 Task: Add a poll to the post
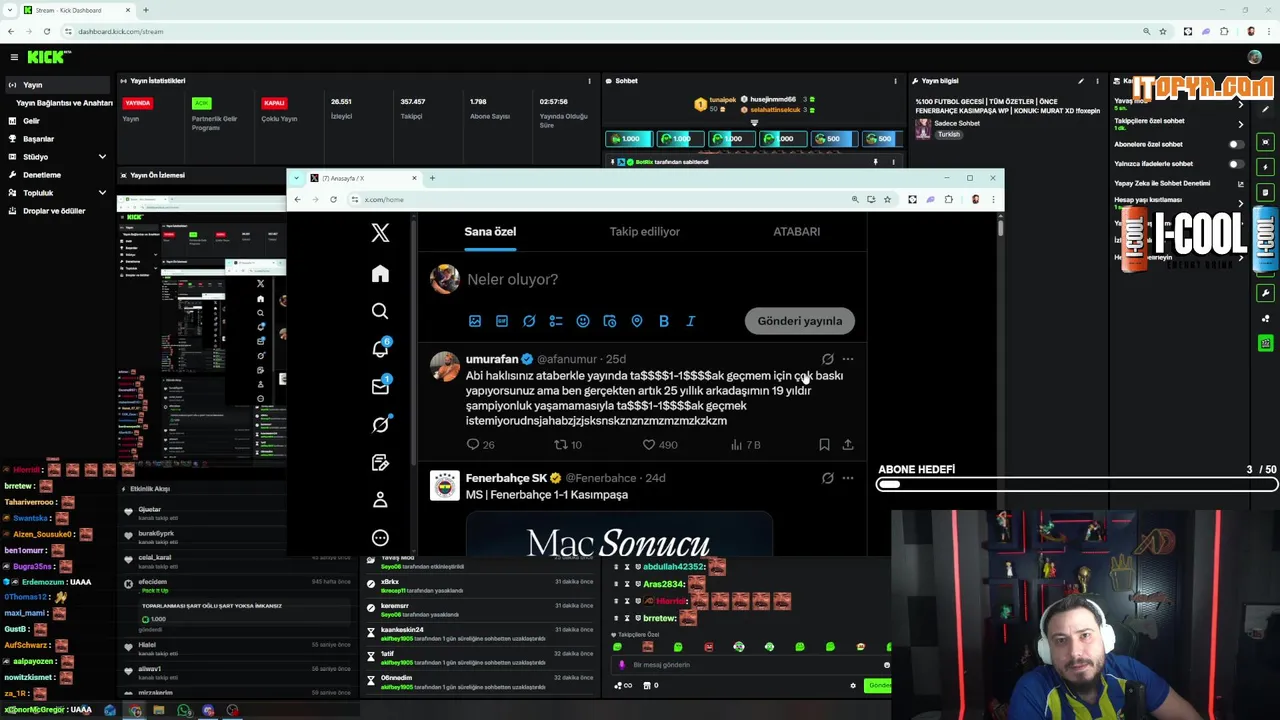(556, 321)
